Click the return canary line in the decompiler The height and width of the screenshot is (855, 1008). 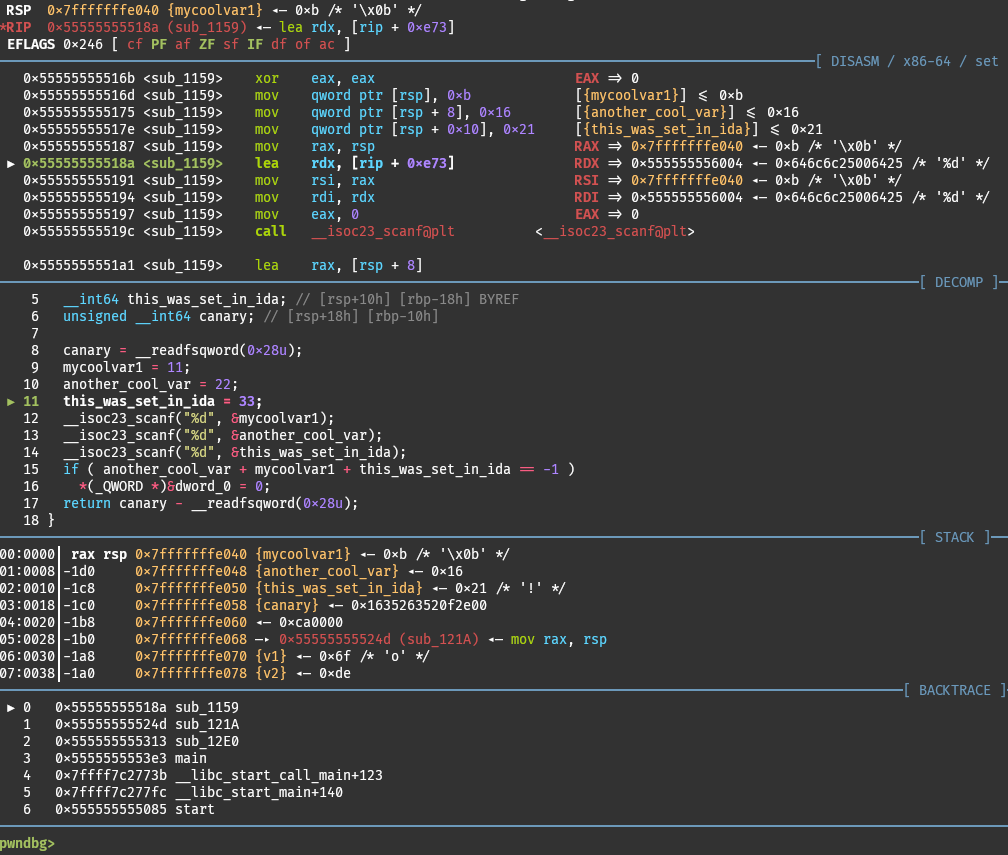210,503
